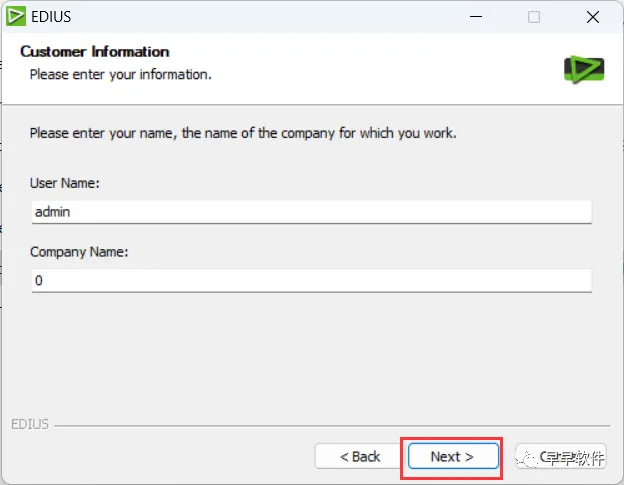624x485 pixels.
Task: Focus the User Name text field
Action: pyautogui.click(x=311, y=212)
